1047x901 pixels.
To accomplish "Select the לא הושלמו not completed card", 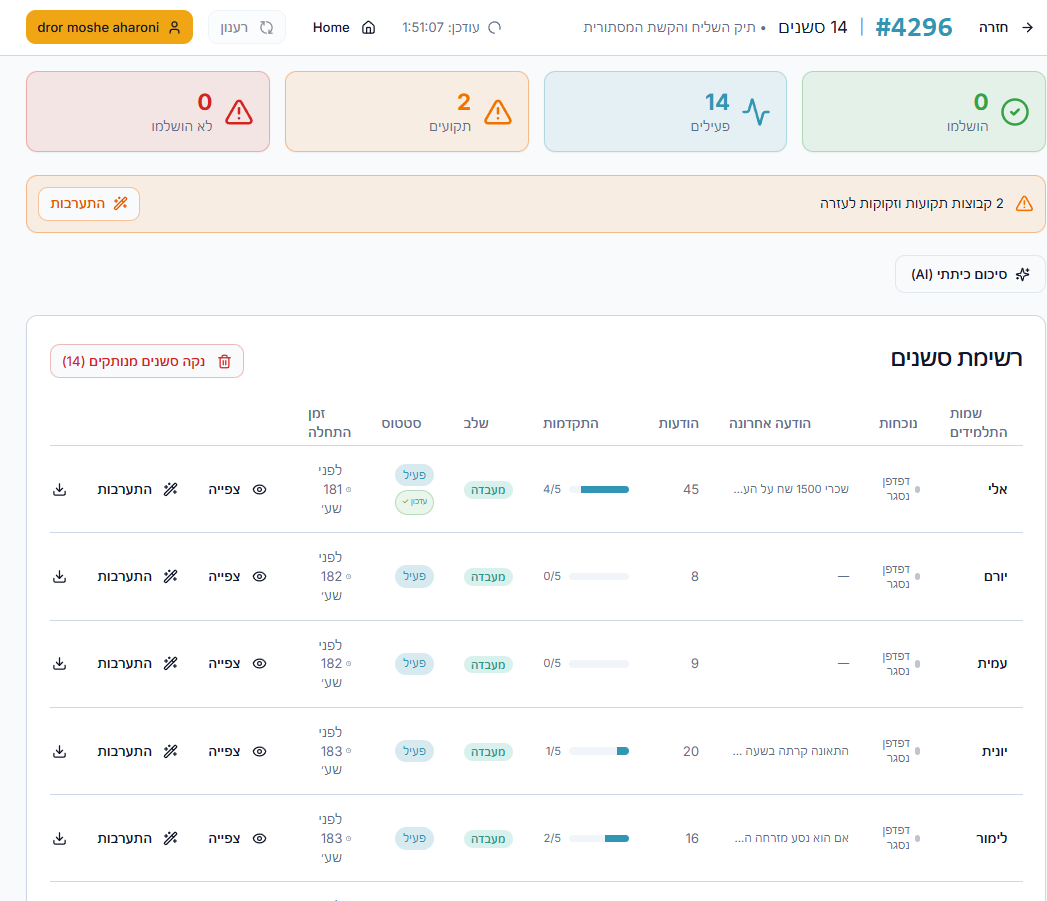I will click(148, 112).
